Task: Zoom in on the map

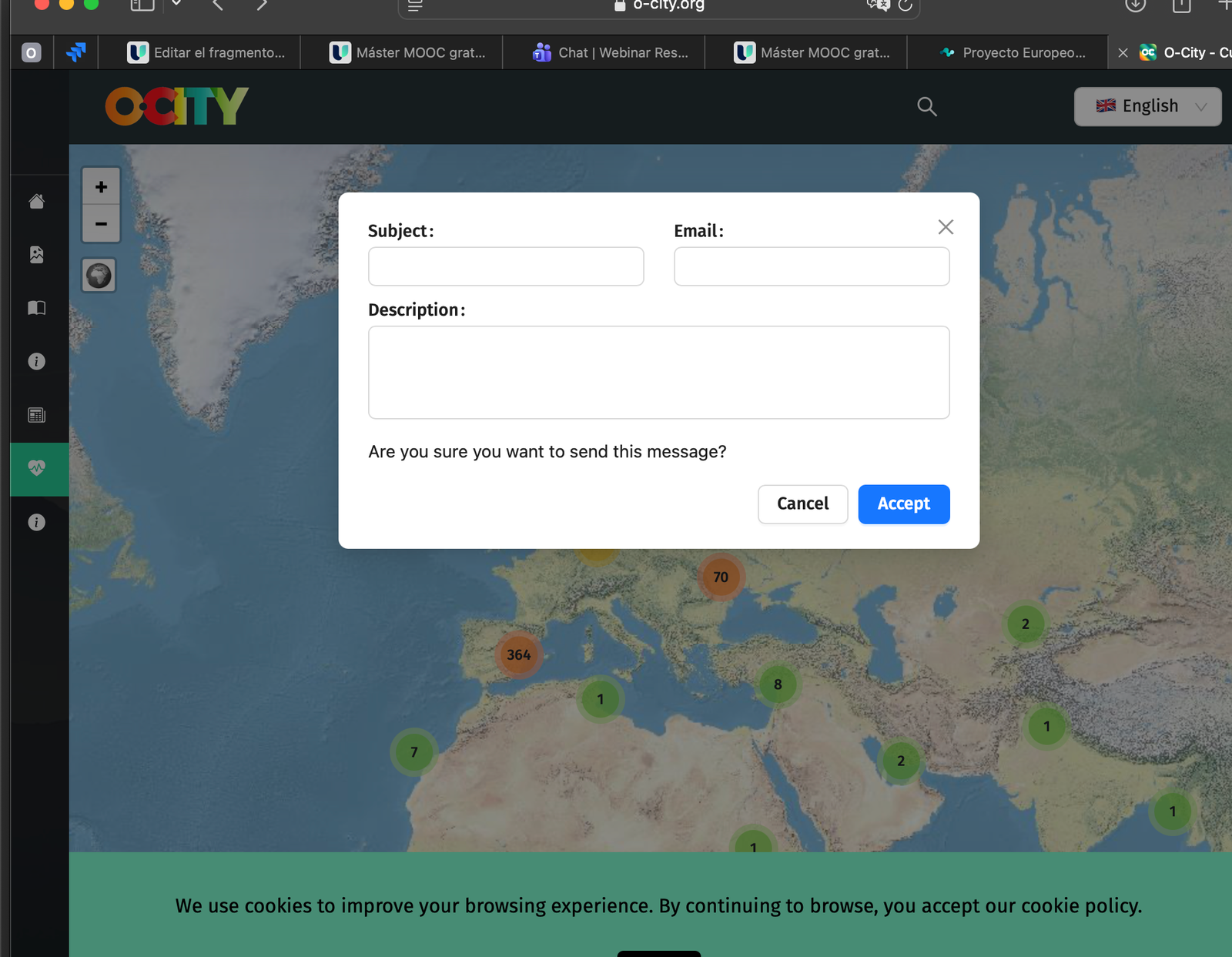Action: (101, 187)
